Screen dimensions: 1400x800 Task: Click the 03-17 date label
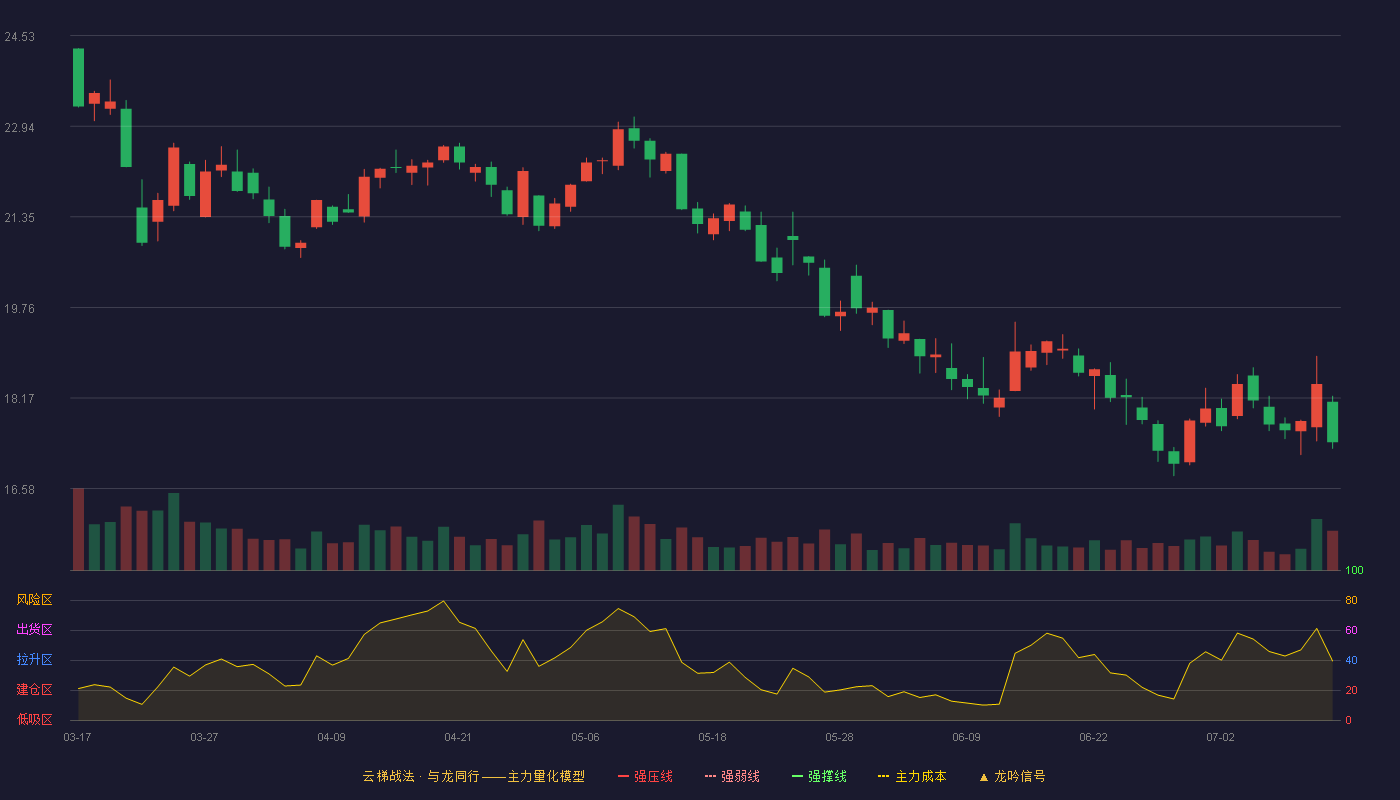point(77,737)
